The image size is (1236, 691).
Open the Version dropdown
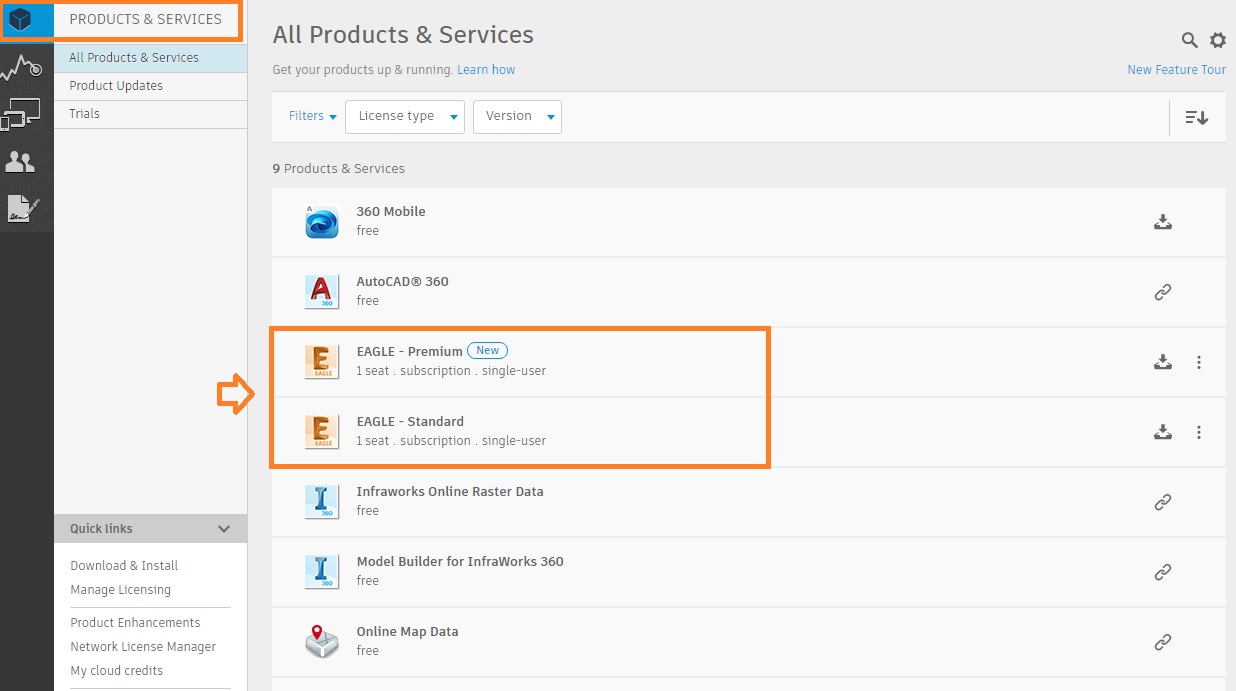point(517,116)
